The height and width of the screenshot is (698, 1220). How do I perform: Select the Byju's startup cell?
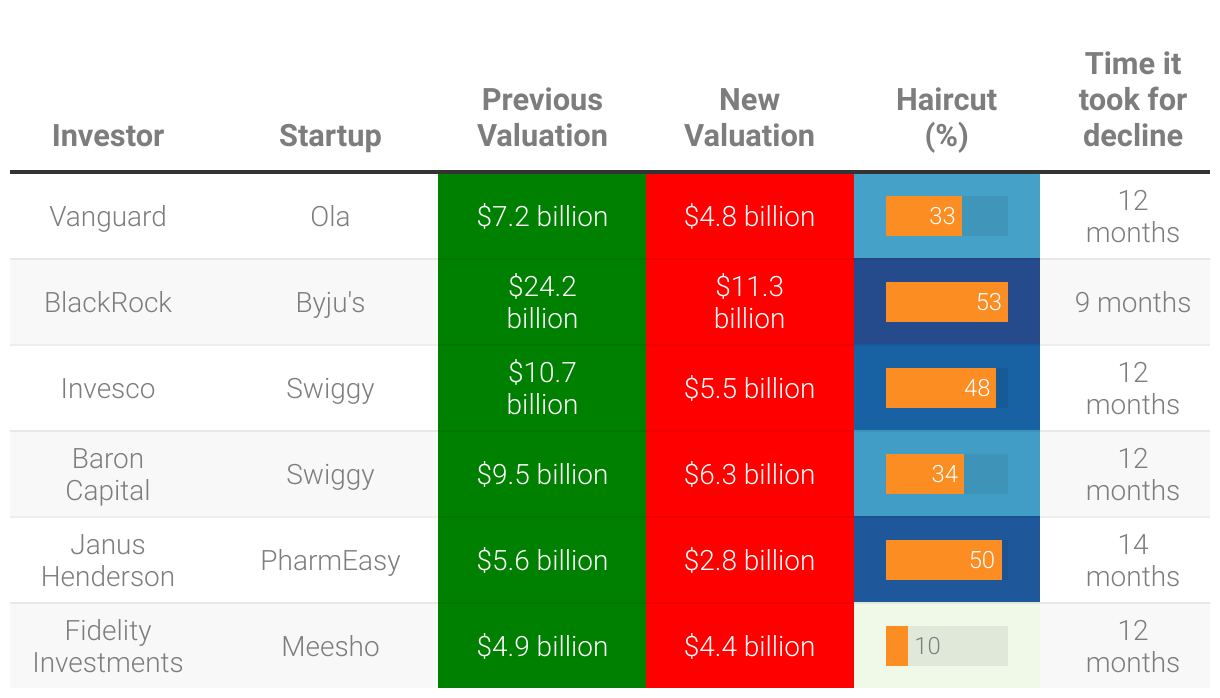pyautogui.click(x=330, y=303)
